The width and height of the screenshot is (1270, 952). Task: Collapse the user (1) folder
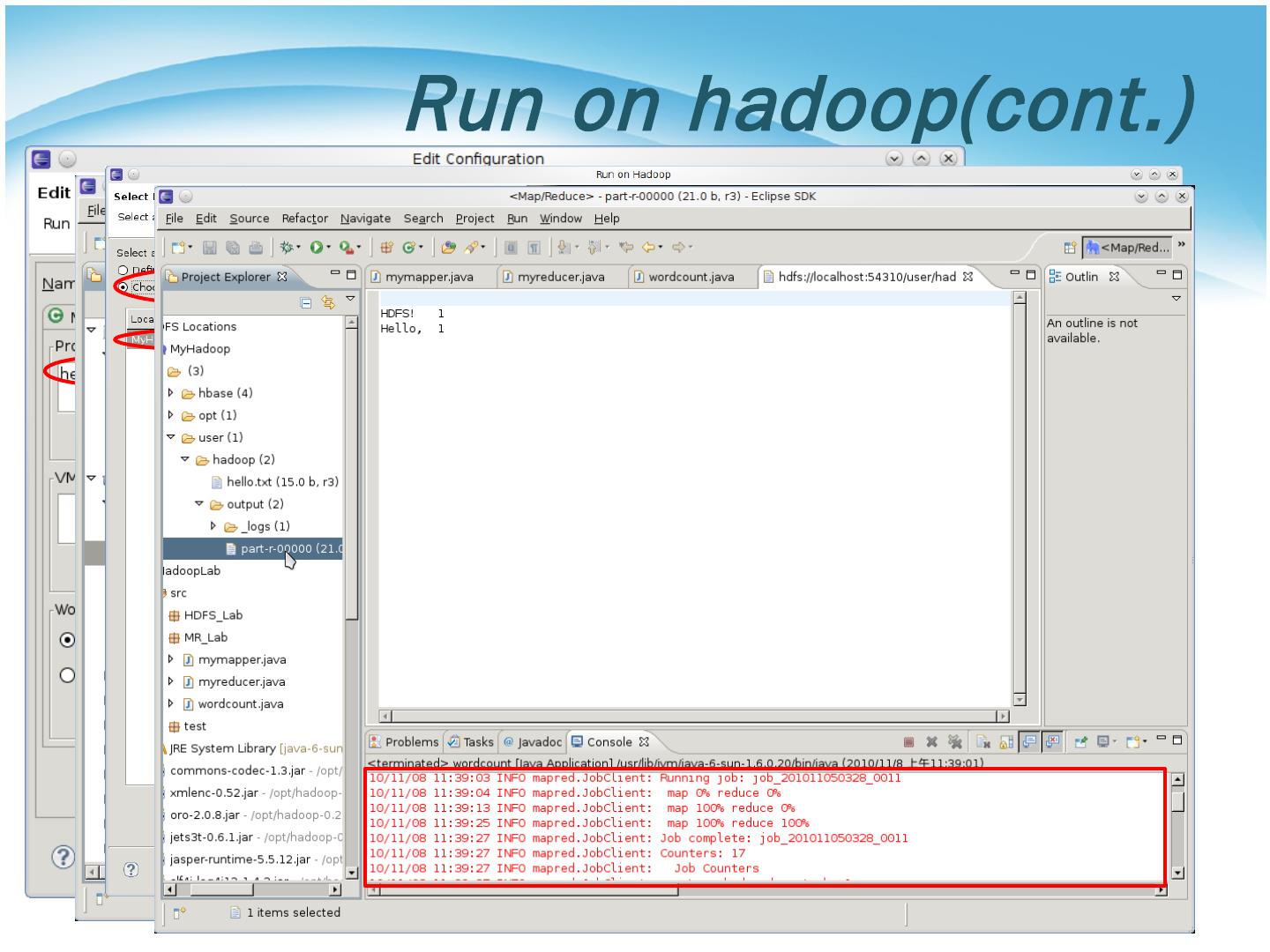pos(171,437)
